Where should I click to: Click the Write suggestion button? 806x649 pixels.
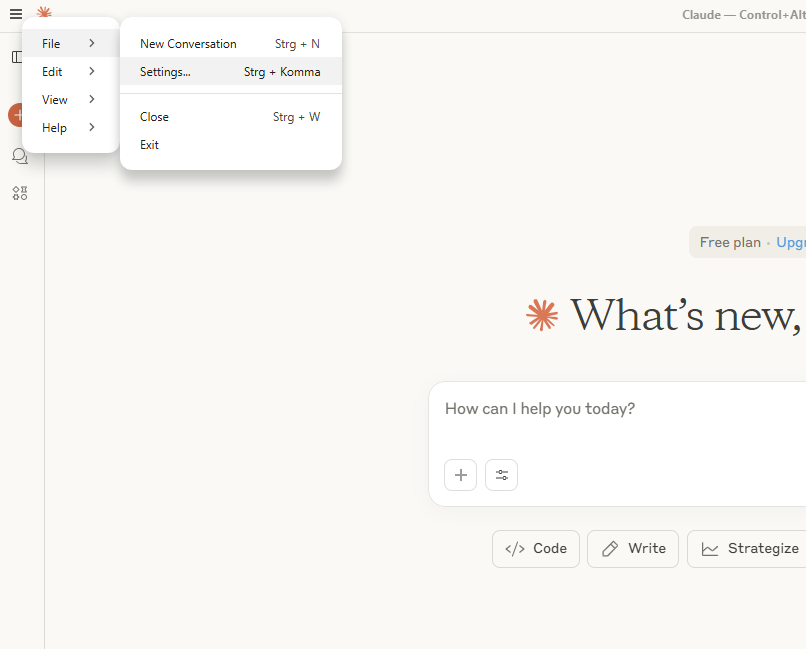click(x=633, y=549)
